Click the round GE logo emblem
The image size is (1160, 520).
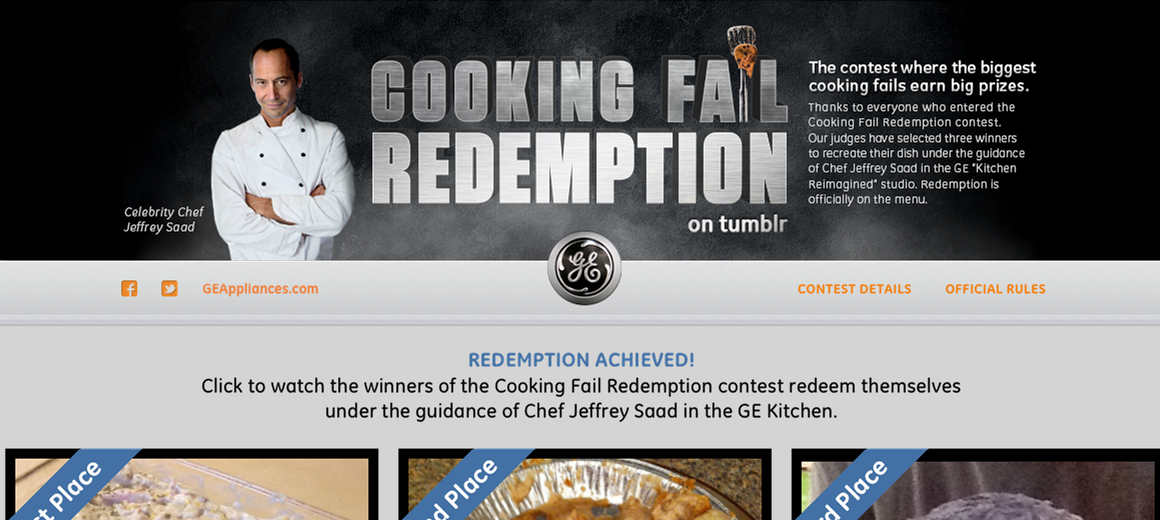(584, 268)
